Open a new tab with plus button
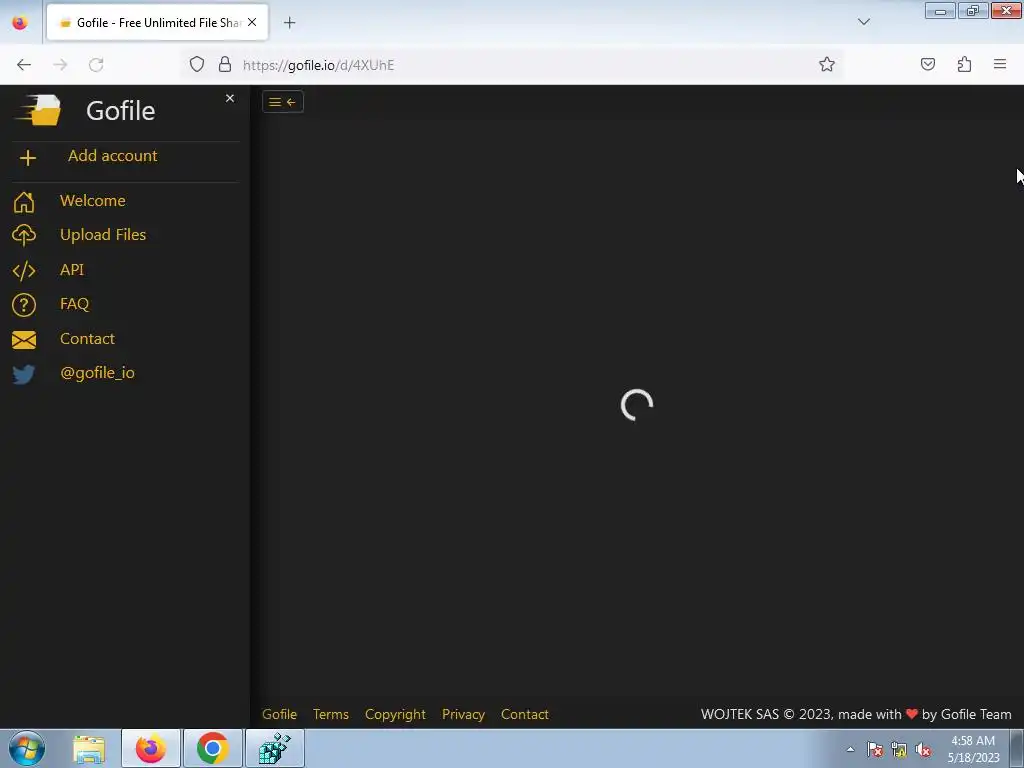Image resolution: width=1024 pixels, height=768 pixels. 289,23
